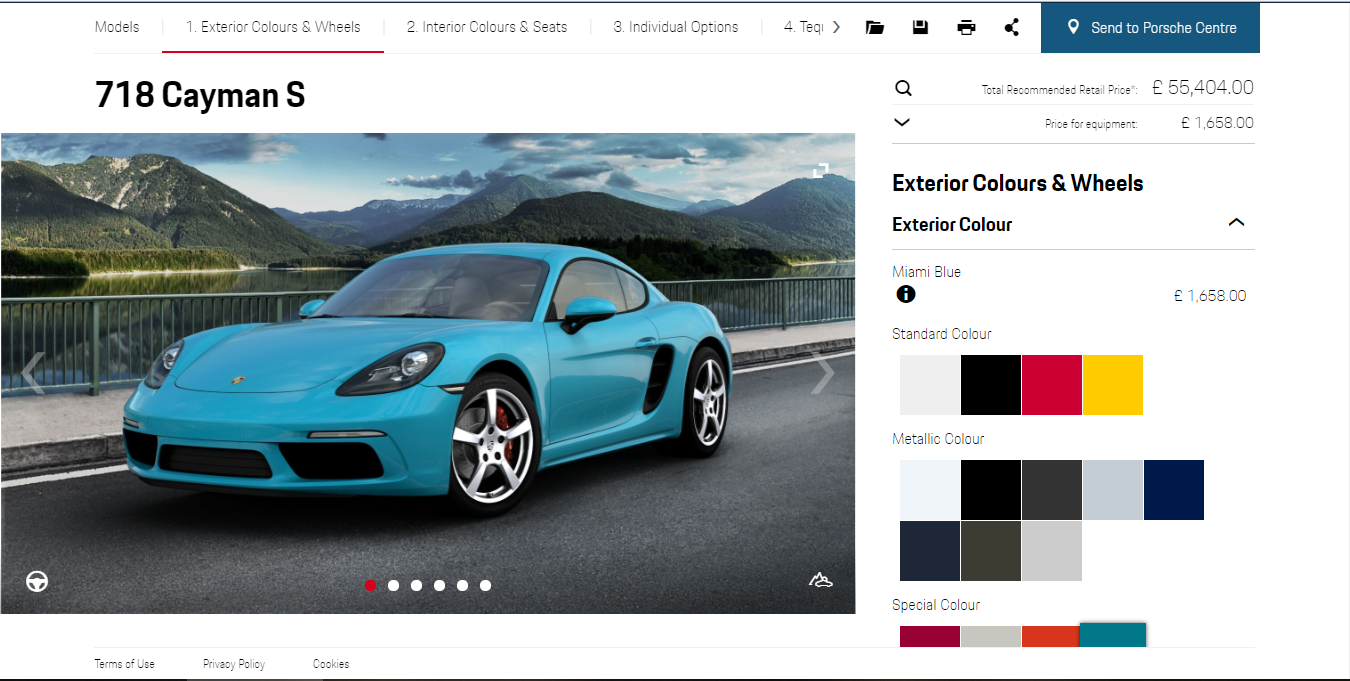Select the orange special colour swatch
Viewport: 1350px width, 681px height.
[x=1052, y=637]
